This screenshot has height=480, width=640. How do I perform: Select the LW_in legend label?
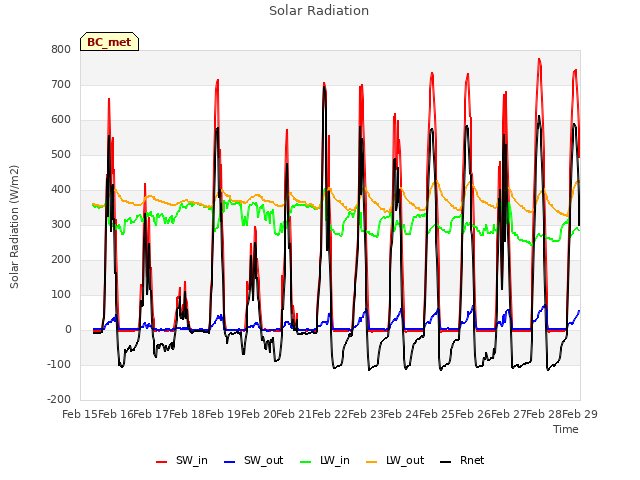point(335,460)
